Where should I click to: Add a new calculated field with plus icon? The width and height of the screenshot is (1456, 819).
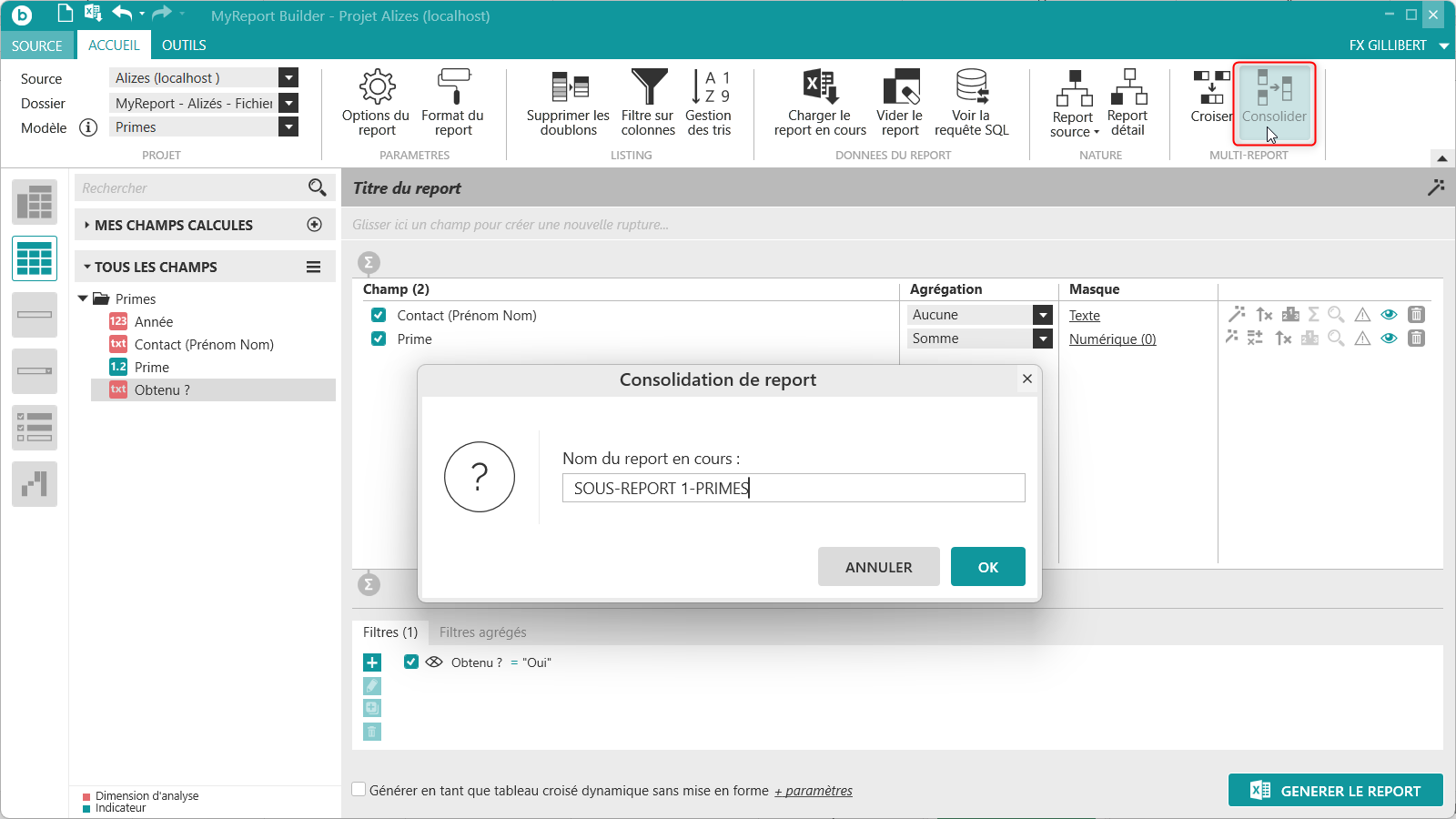pyautogui.click(x=315, y=225)
